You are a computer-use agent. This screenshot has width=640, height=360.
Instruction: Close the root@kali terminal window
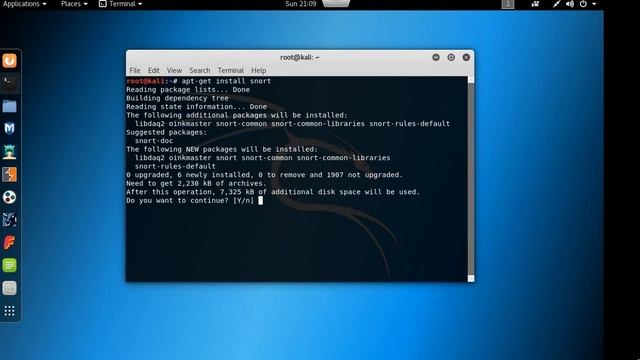tap(466, 58)
